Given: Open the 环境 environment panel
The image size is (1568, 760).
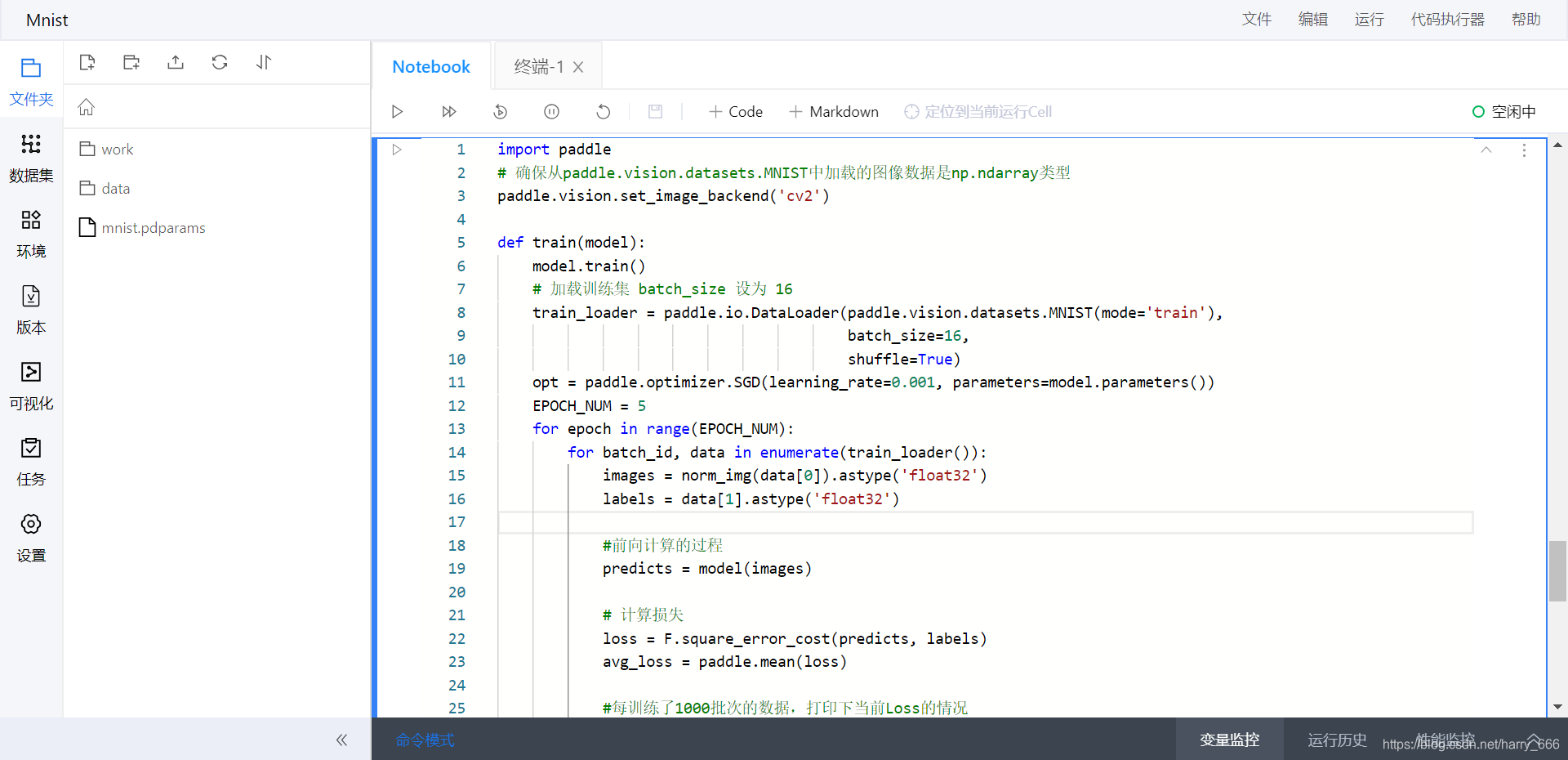Looking at the screenshot, I should 31,235.
